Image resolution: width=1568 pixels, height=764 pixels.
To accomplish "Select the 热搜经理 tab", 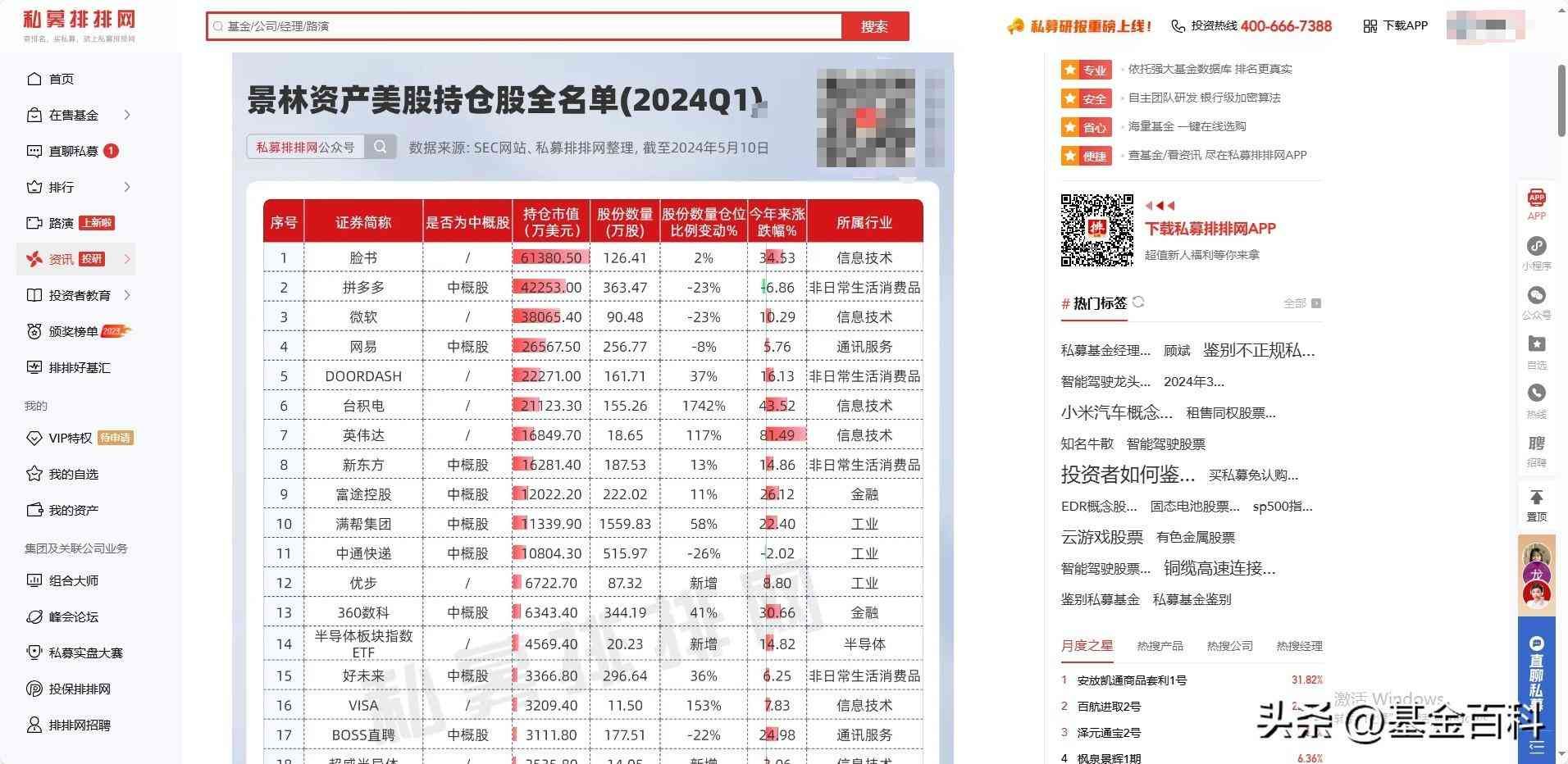I will click(1299, 646).
